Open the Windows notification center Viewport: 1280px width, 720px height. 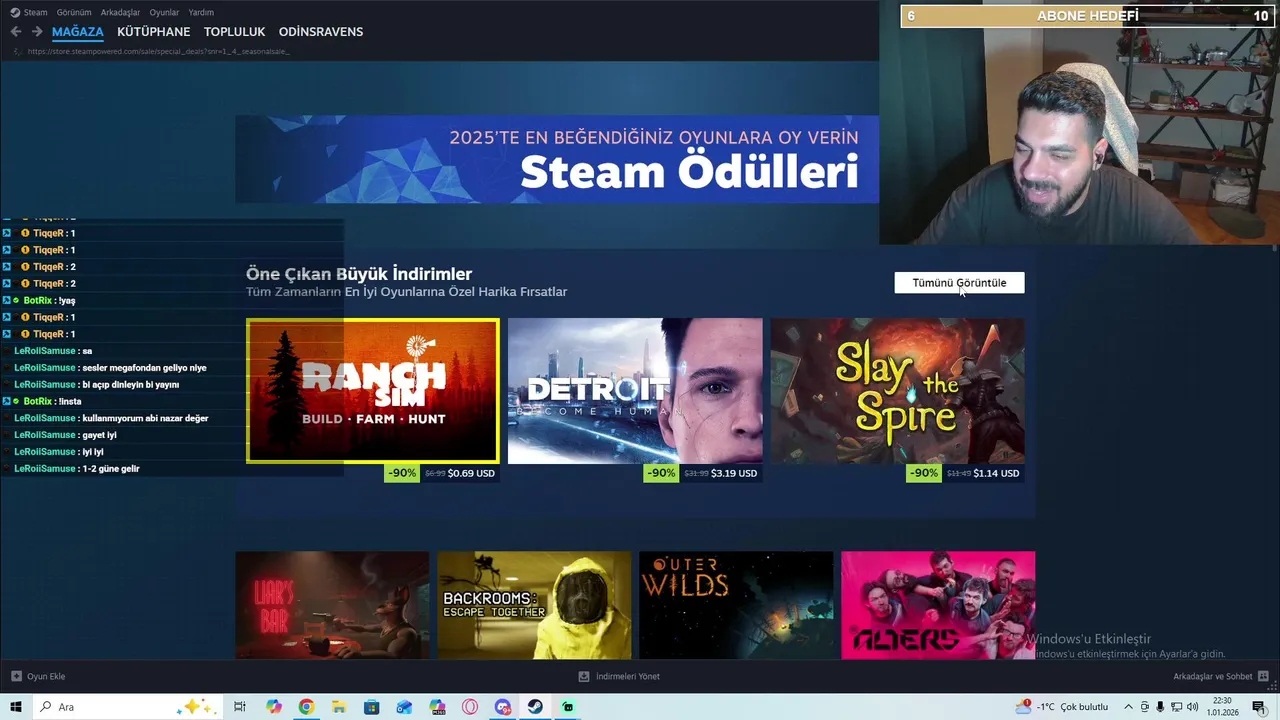1259,707
